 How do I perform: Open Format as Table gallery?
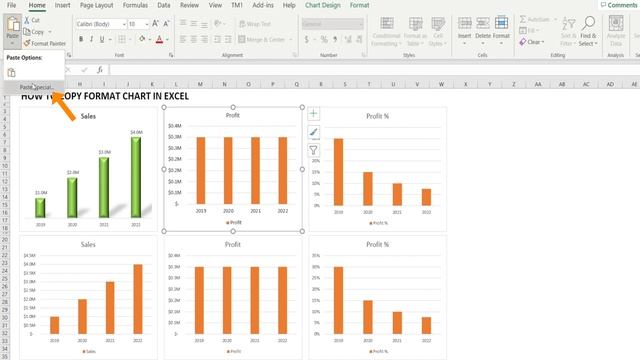(415, 31)
